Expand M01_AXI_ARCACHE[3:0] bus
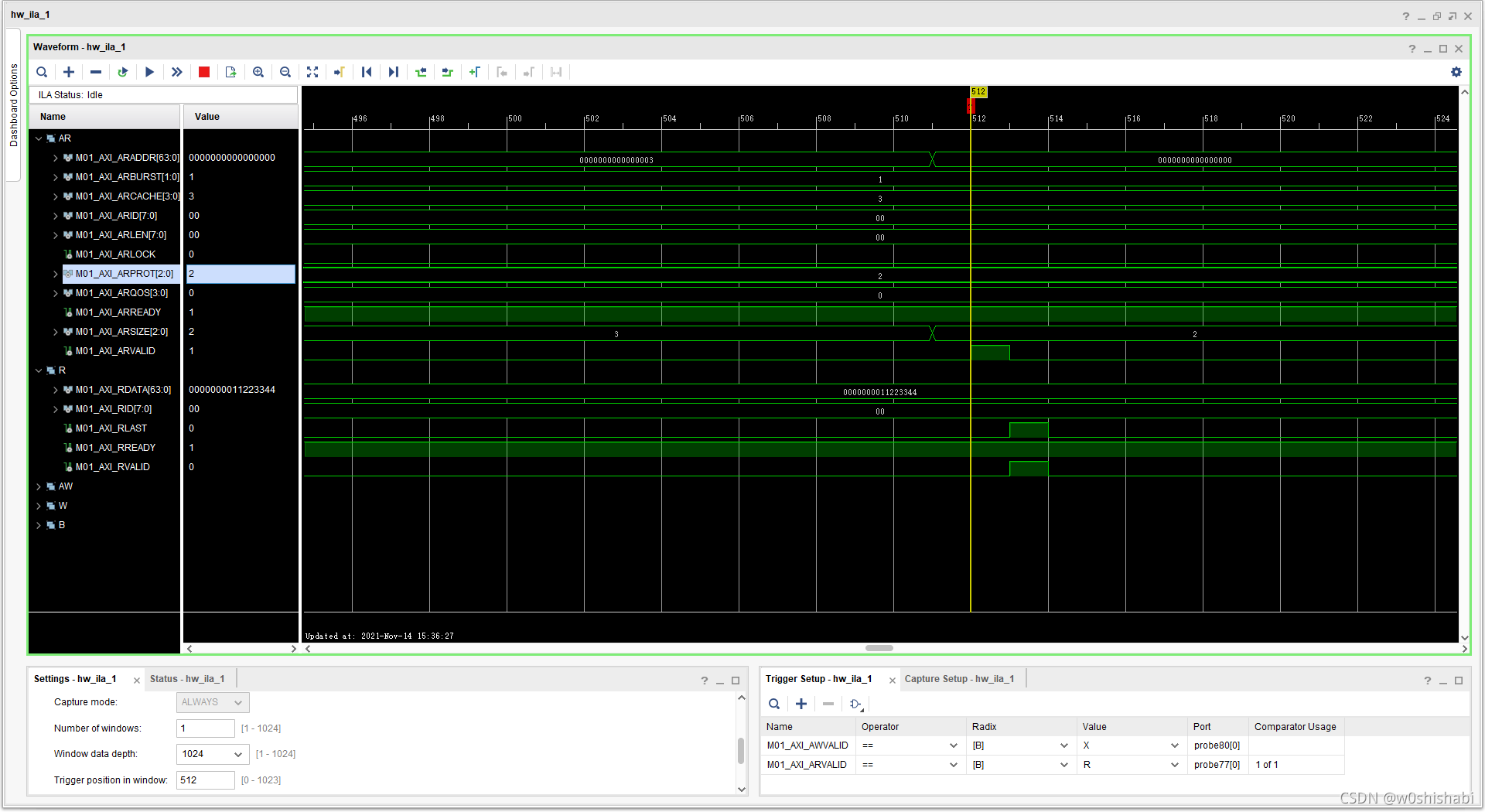1485x812 pixels. [56, 196]
